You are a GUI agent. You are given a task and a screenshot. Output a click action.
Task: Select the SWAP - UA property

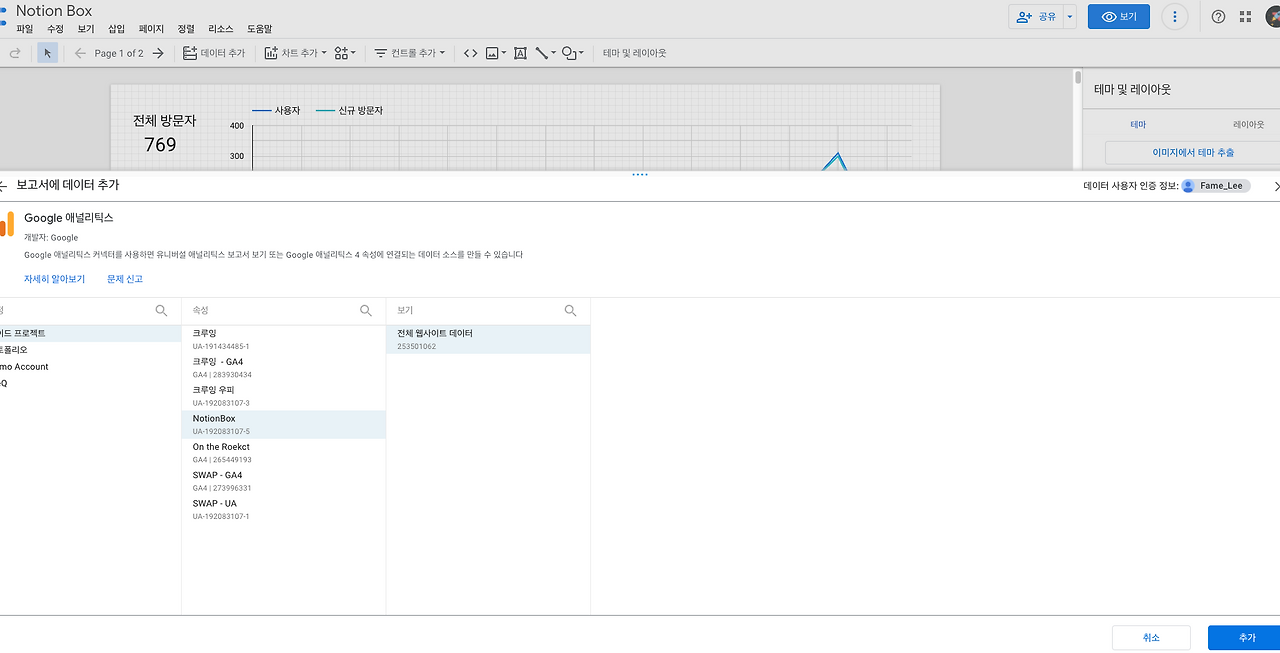click(284, 509)
